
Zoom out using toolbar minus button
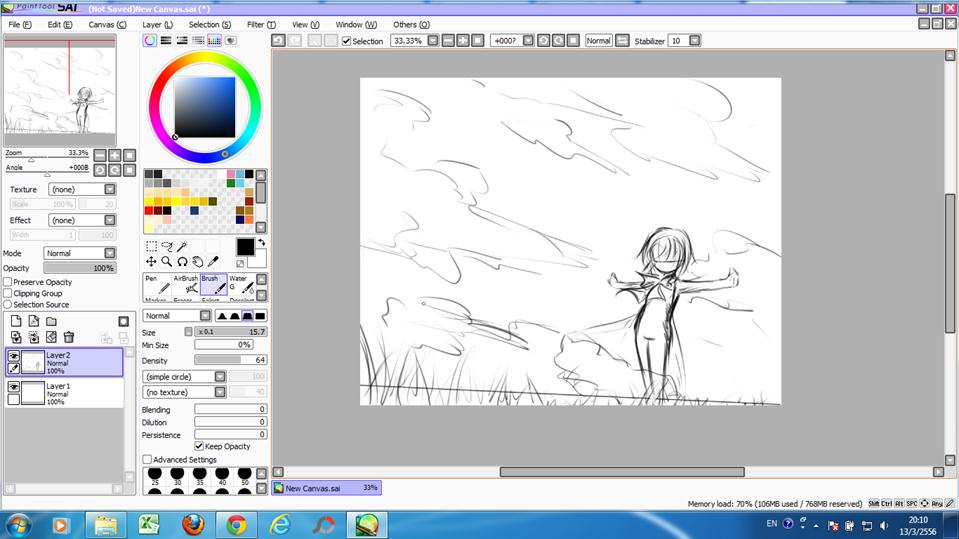click(x=448, y=40)
